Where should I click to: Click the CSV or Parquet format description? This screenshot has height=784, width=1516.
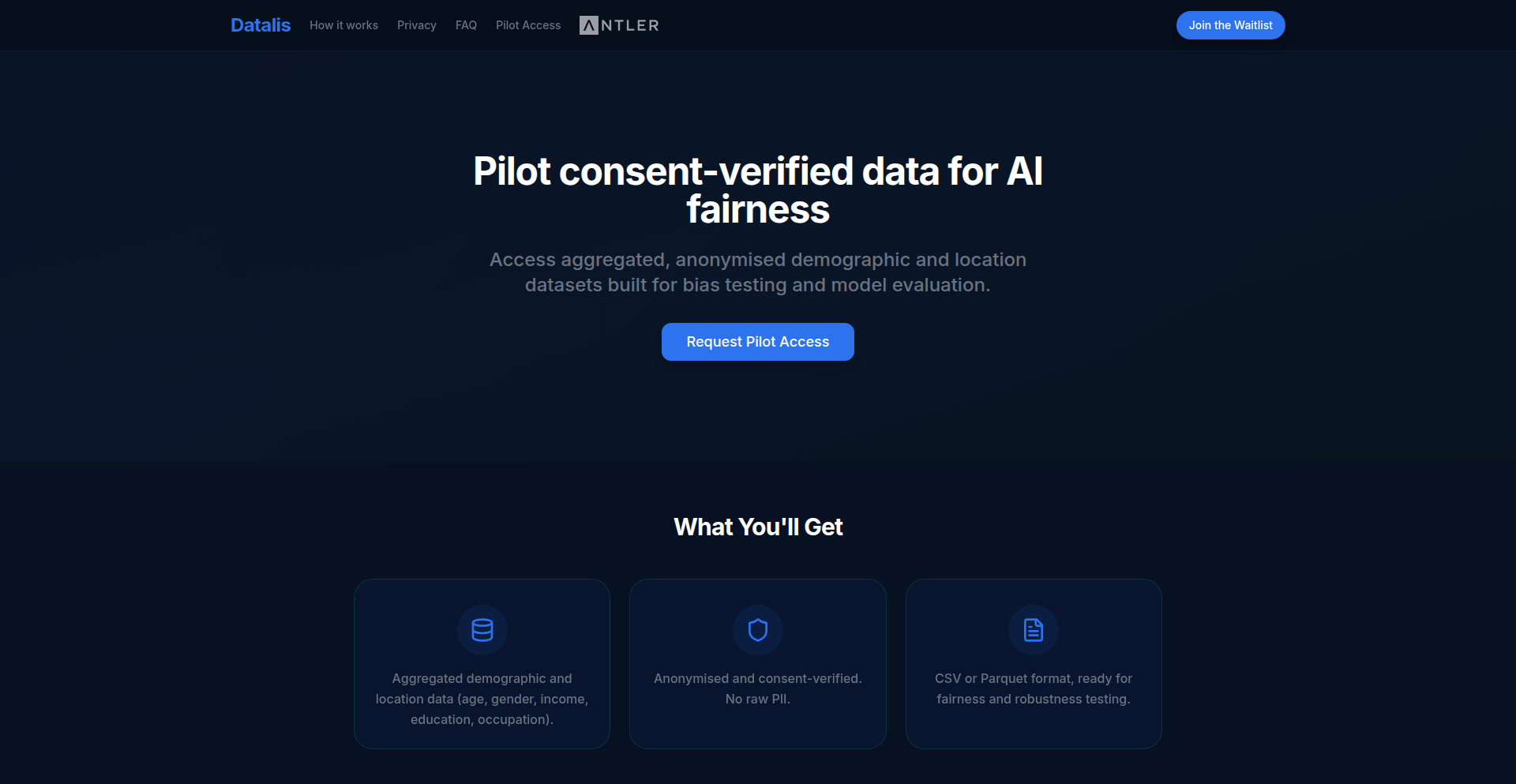coord(1034,688)
